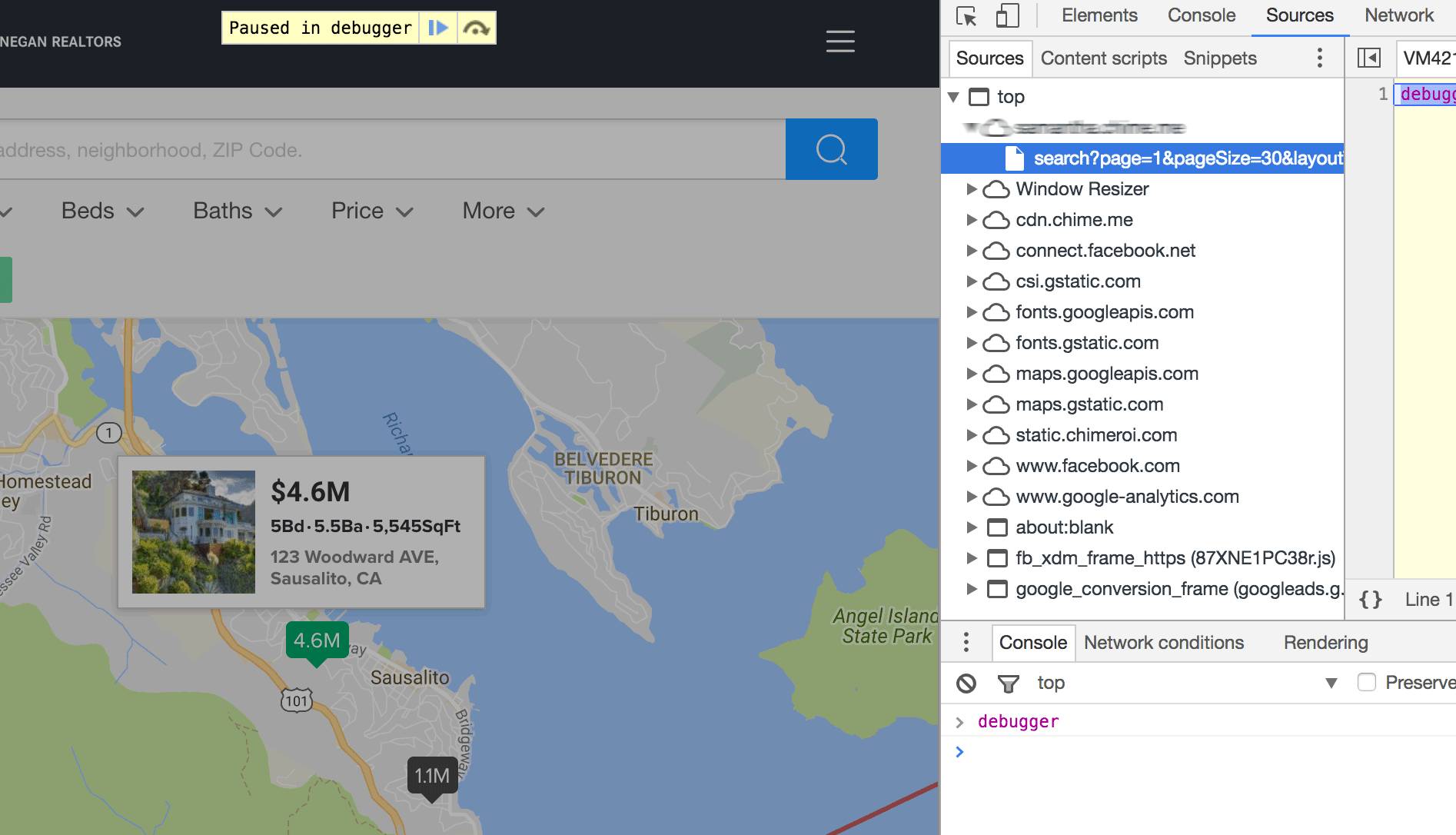The image size is (1456, 835).
Task: Click the debugger entry in console
Action: pos(1019,721)
